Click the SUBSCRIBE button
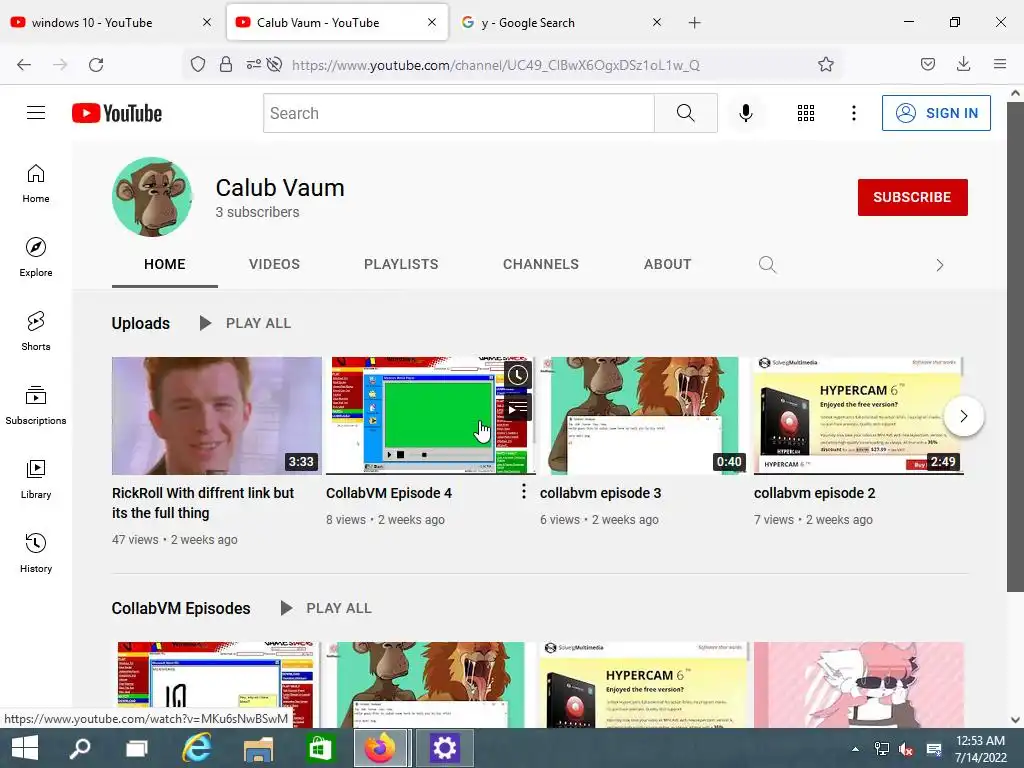The width and height of the screenshot is (1024, 768). coord(912,197)
